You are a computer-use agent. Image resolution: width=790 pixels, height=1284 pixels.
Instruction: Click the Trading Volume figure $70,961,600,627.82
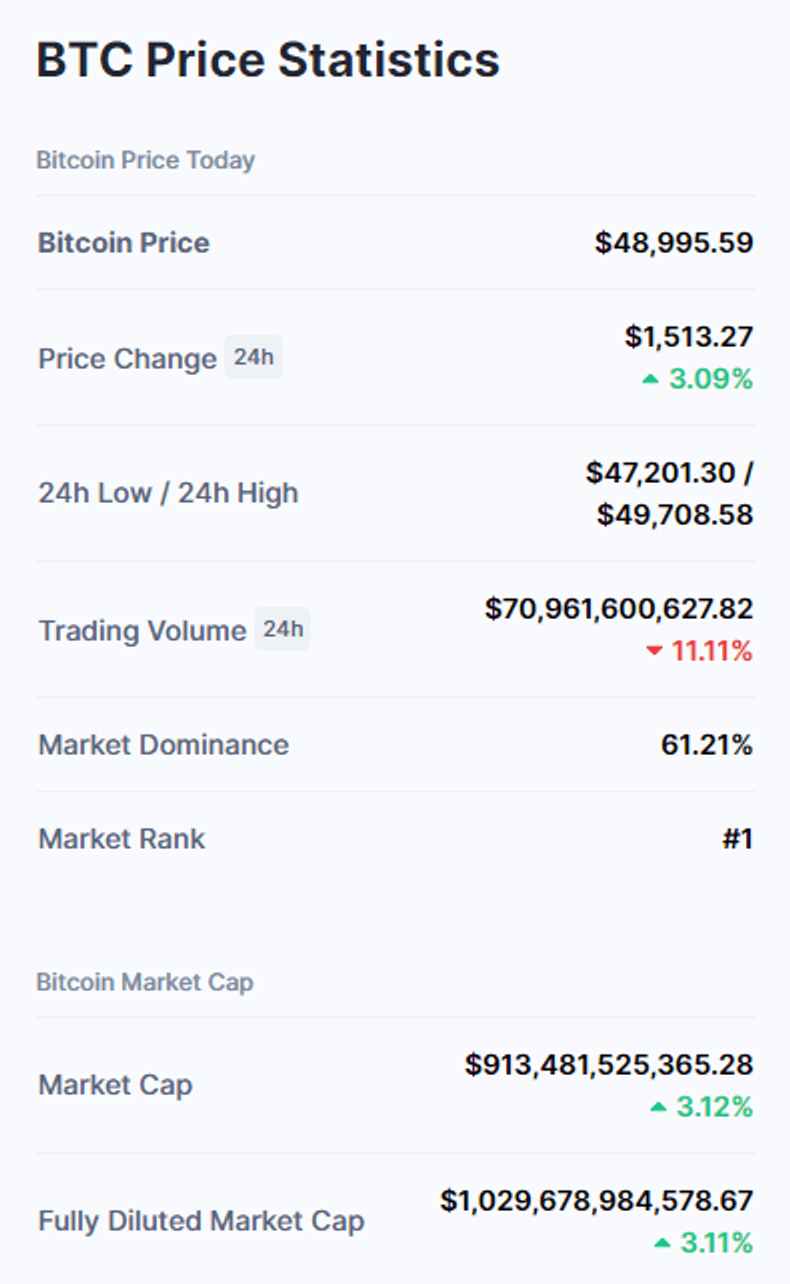coord(618,609)
